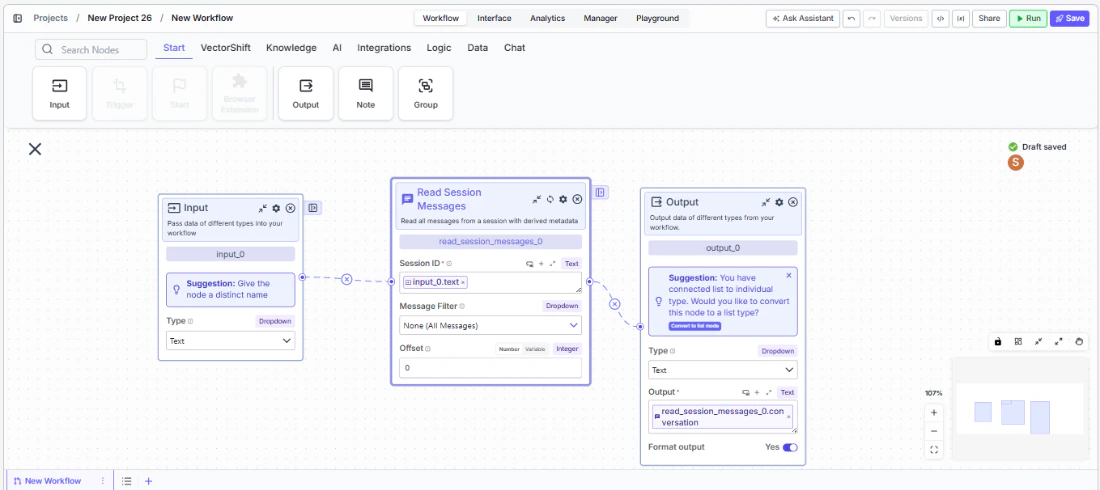Close the node panel with X icon
Screen dimensions: 1100x490
tap(35, 149)
